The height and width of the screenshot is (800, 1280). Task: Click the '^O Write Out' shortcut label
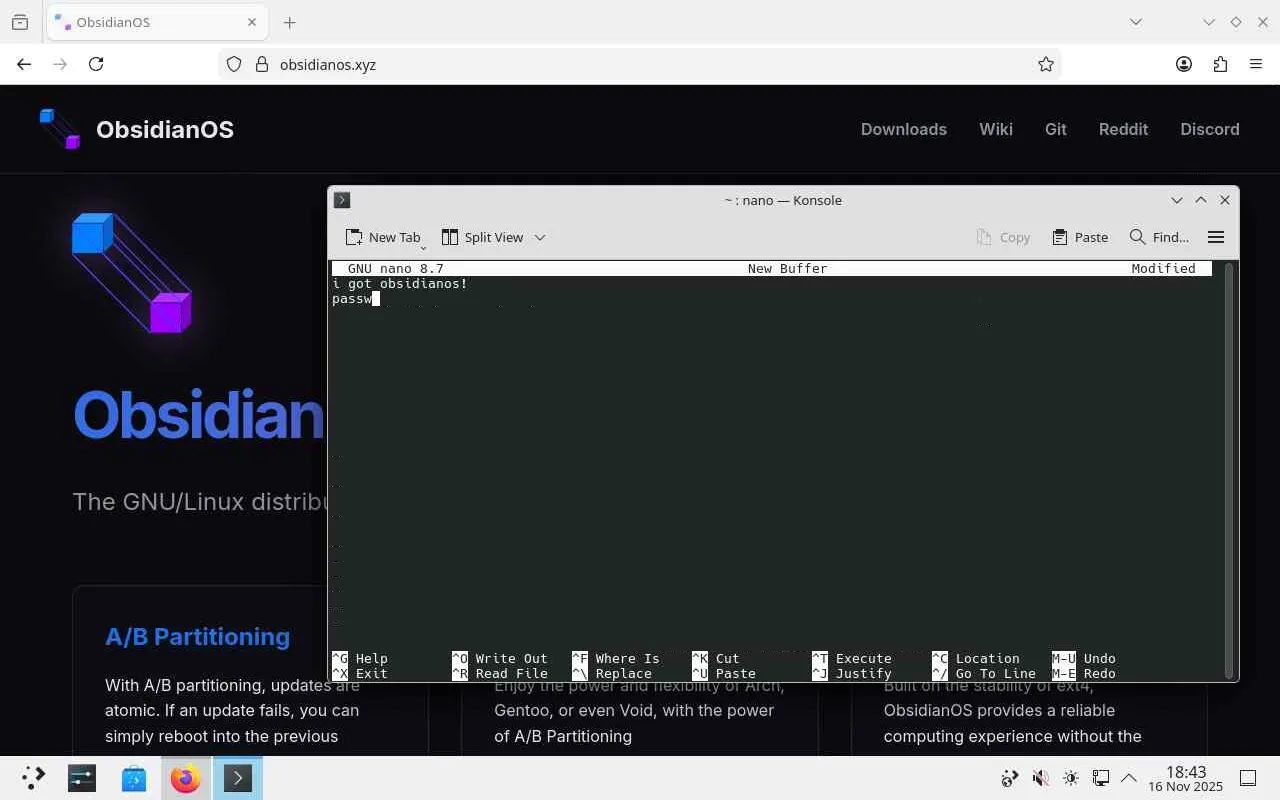[500, 659]
